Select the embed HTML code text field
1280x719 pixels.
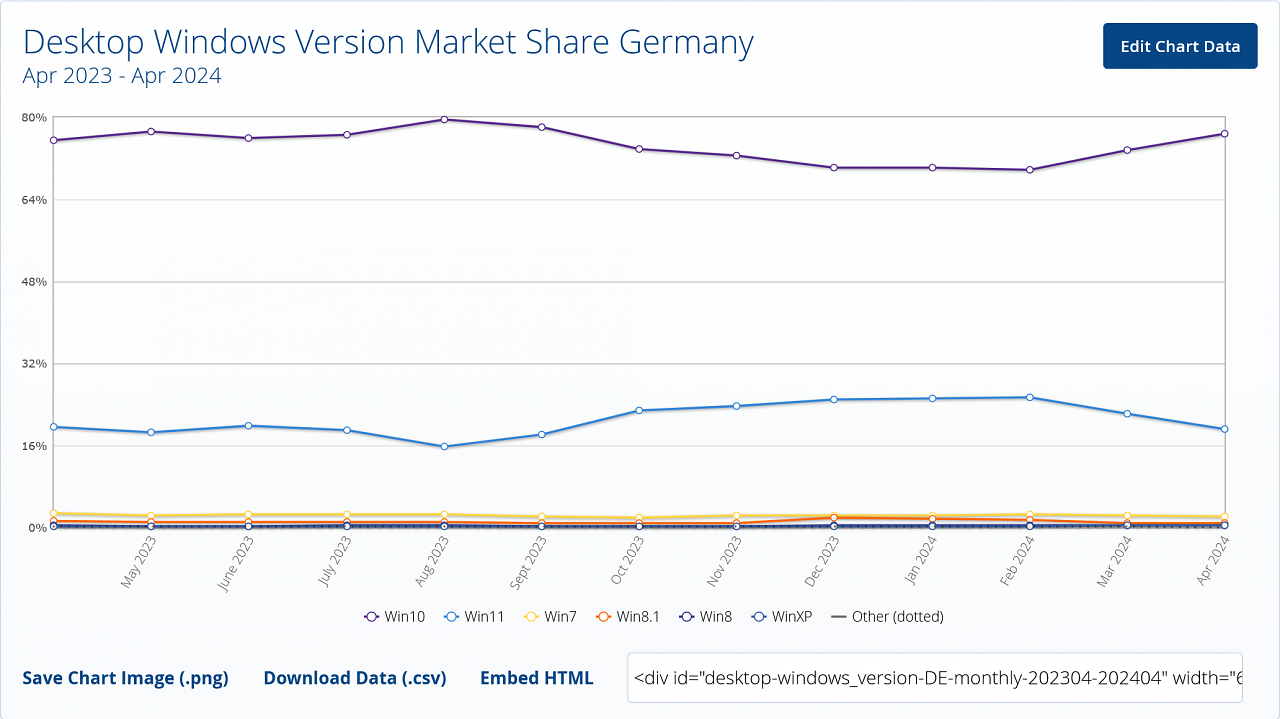[935, 678]
